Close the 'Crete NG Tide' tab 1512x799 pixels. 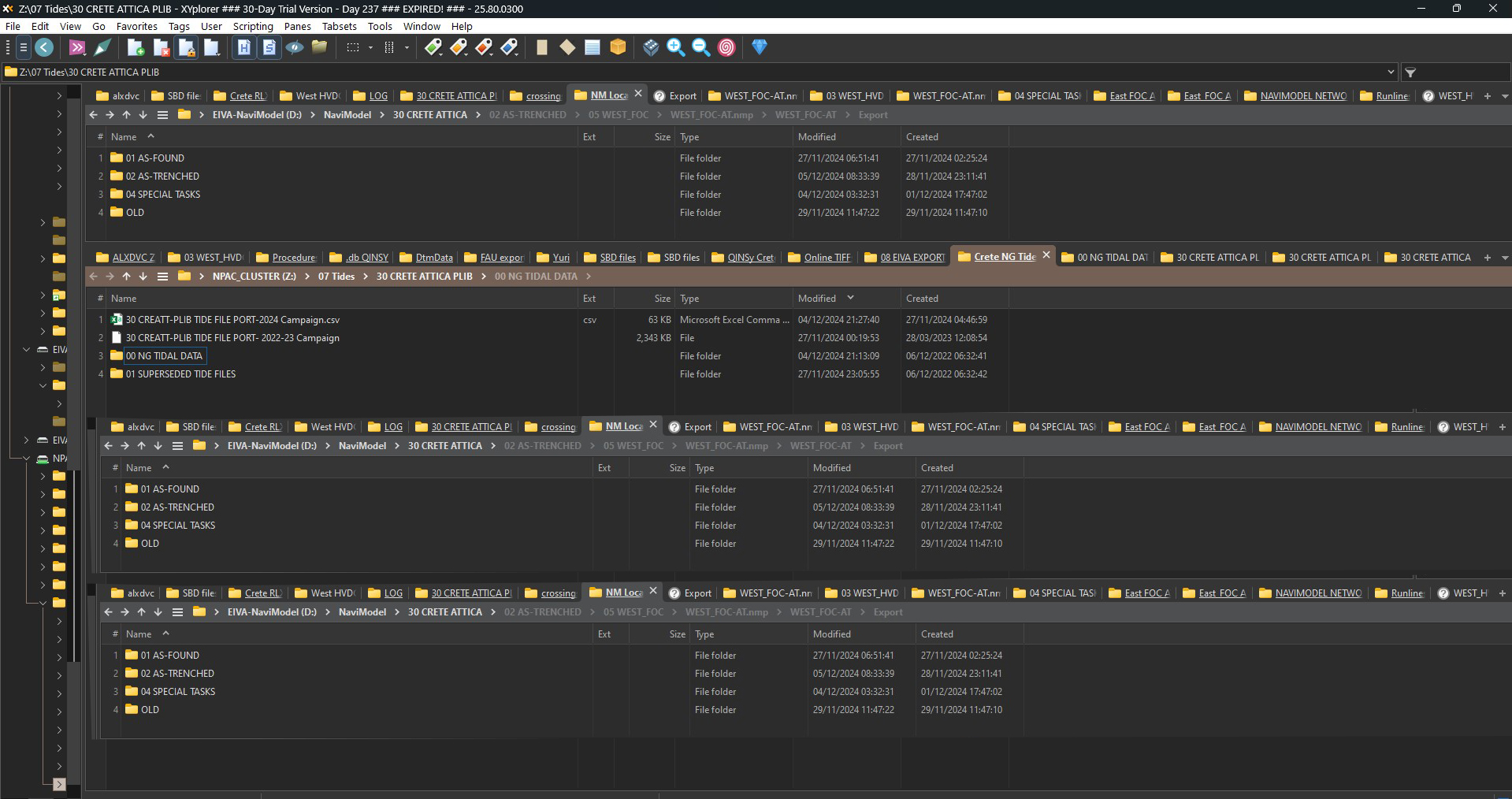[1046, 255]
